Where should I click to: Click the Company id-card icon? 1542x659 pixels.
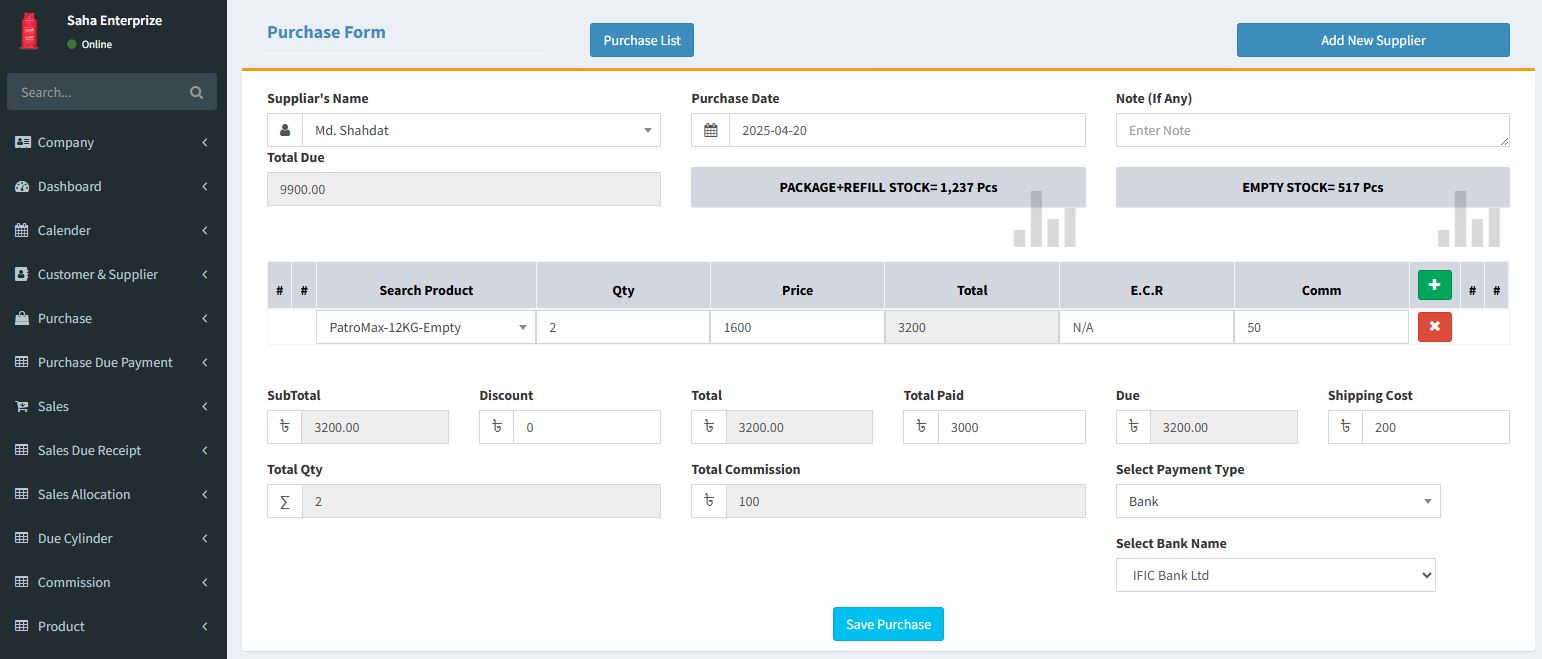tap(22, 142)
